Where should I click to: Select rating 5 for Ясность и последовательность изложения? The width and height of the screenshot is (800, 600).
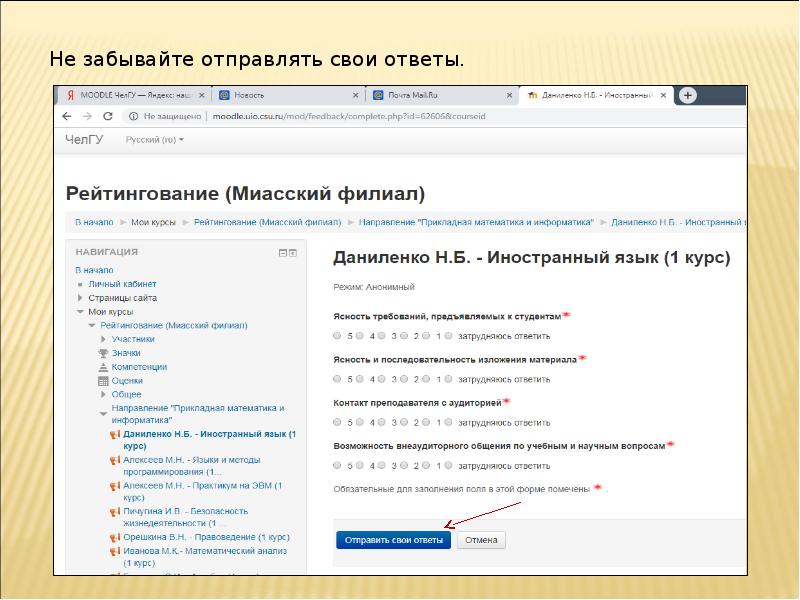tap(337, 379)
